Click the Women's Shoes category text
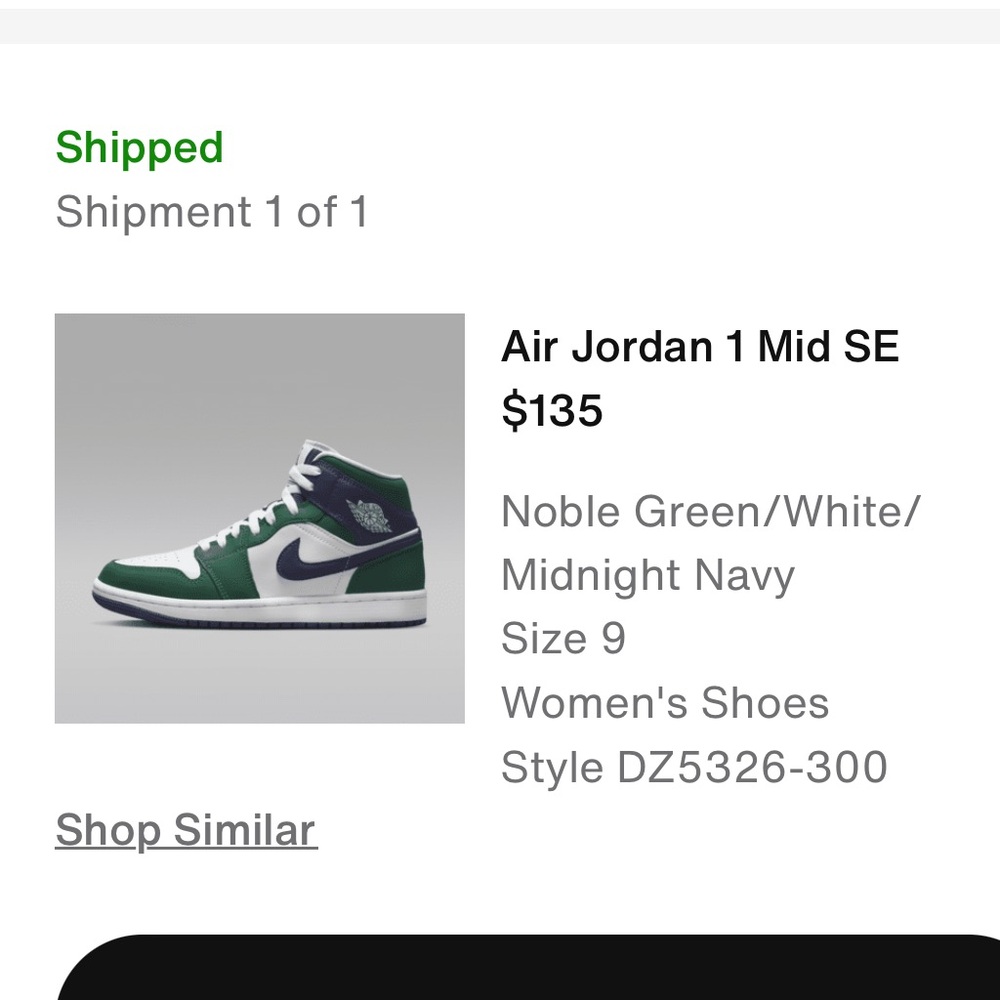 coord(665,702)
